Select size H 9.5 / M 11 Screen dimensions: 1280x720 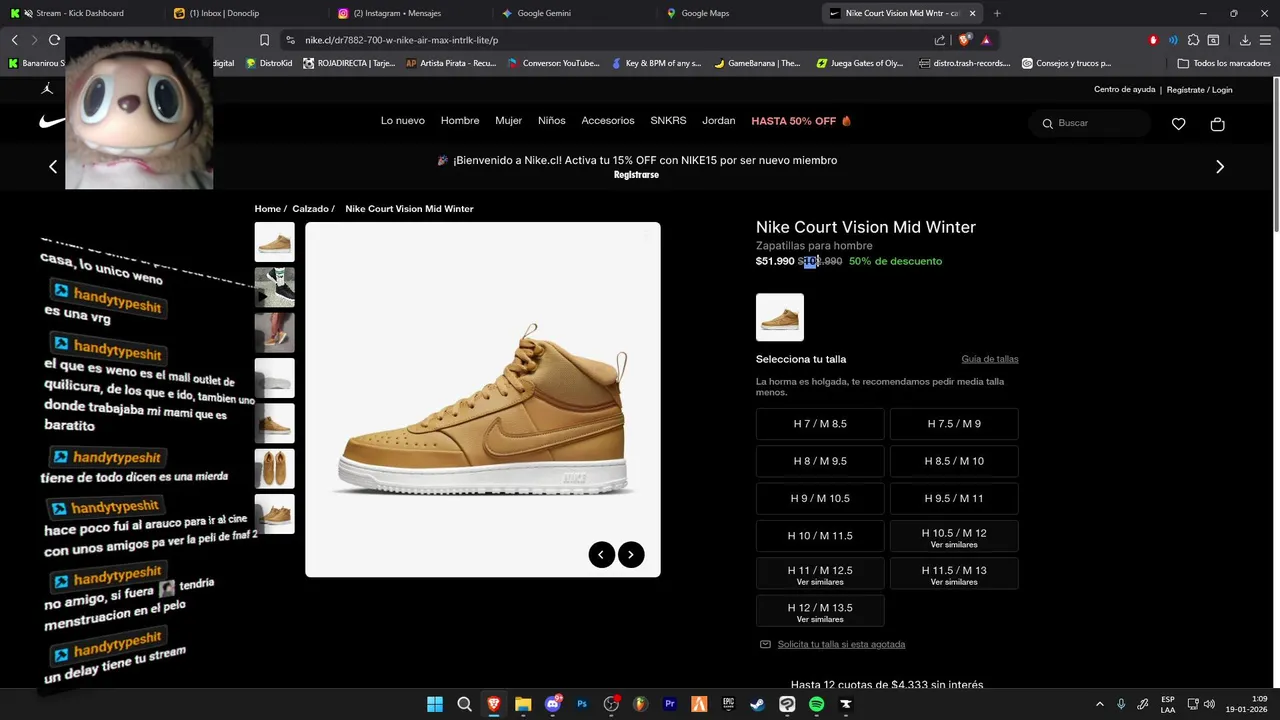954,498
